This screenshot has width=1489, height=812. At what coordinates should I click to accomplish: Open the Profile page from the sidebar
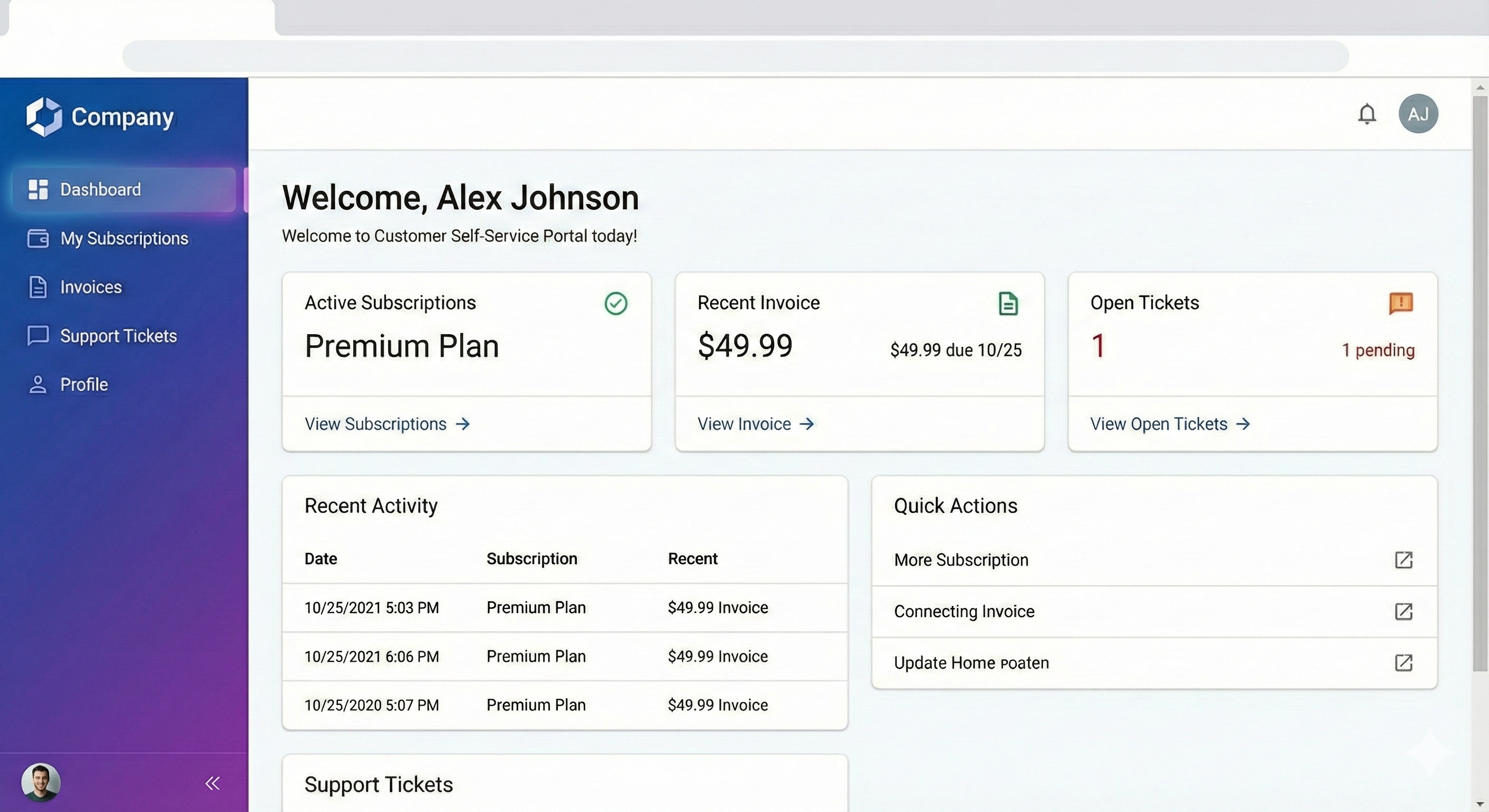coord(84,384)
